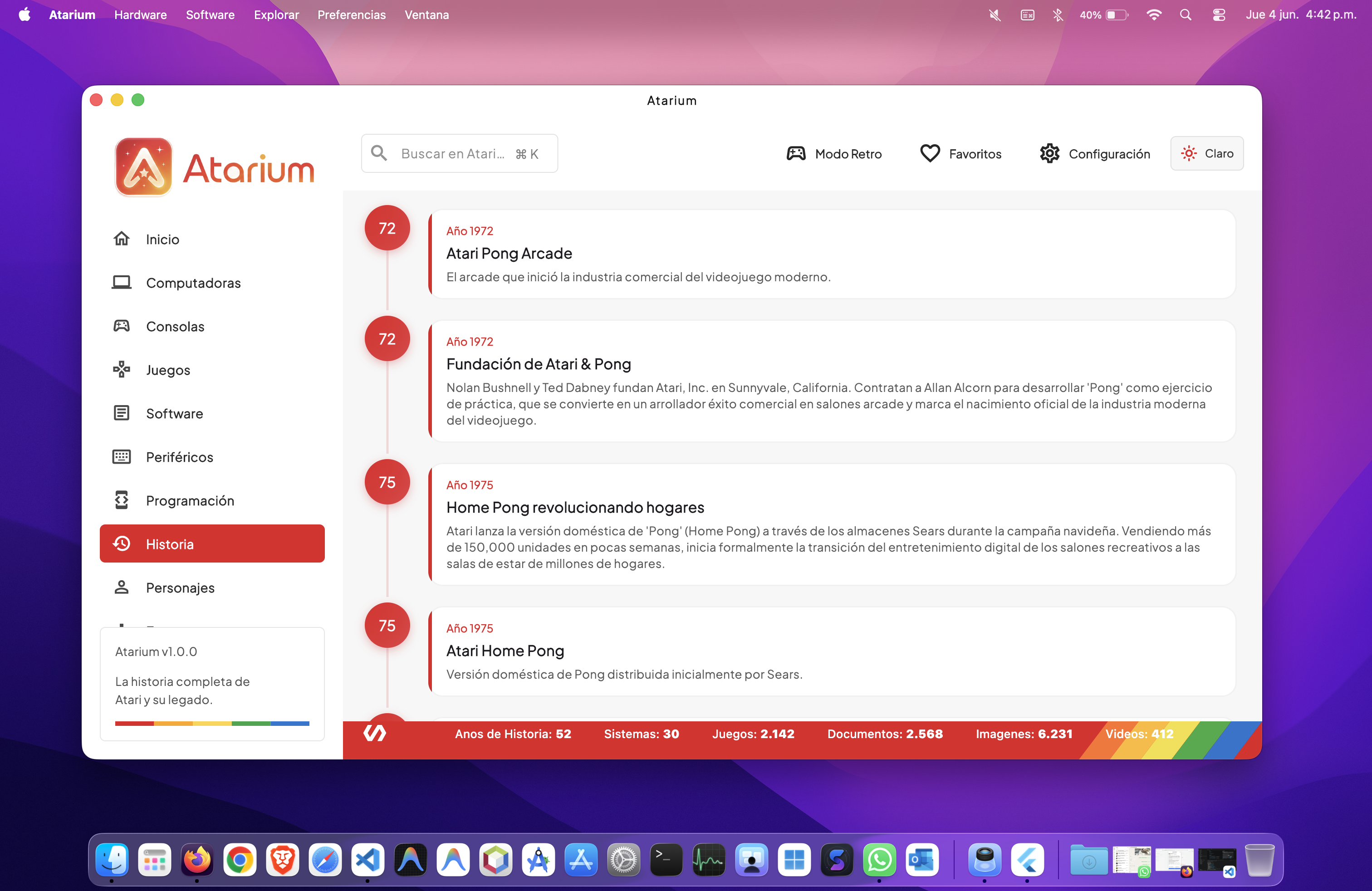The image size is (1372, 891).
Task: Click the magnifier icon in search box
Action: click(379, 153)
